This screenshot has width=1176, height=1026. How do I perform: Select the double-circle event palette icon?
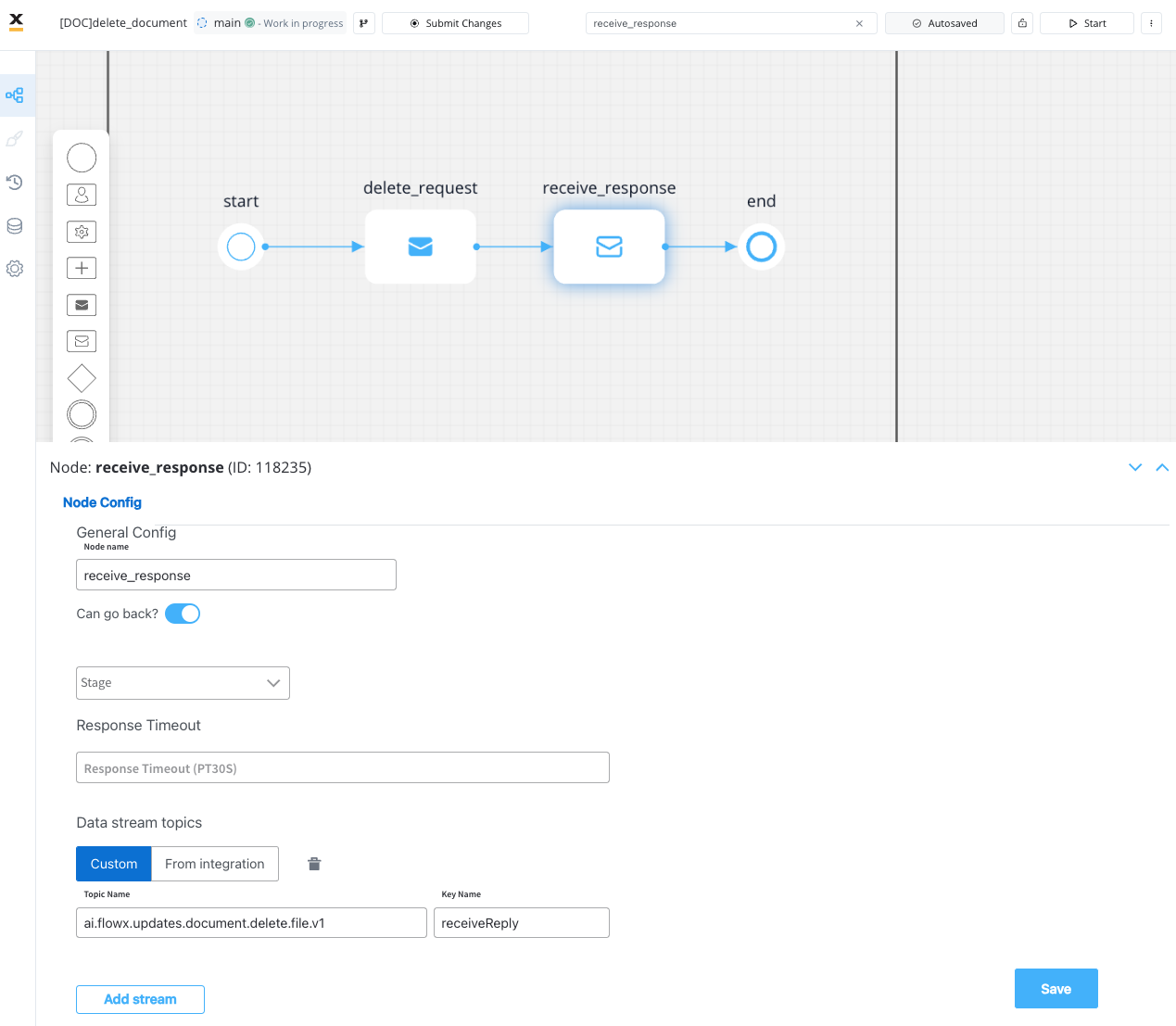82,414
